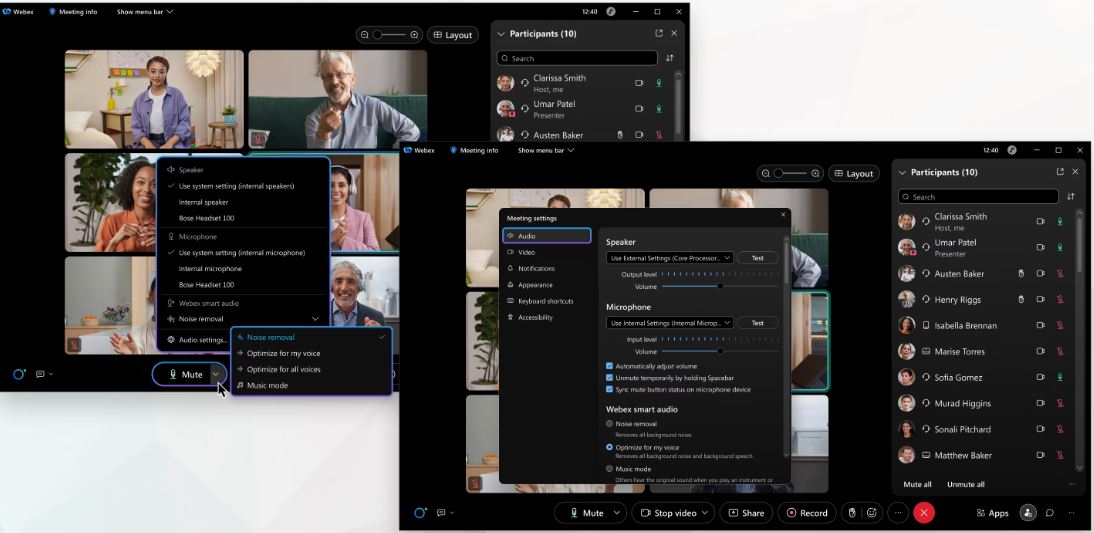The height and width of the screenshot is (533, 1094).
Task: Click Henry Riggs's camera icon in the participant list
Action: [x=1040, y=299]
